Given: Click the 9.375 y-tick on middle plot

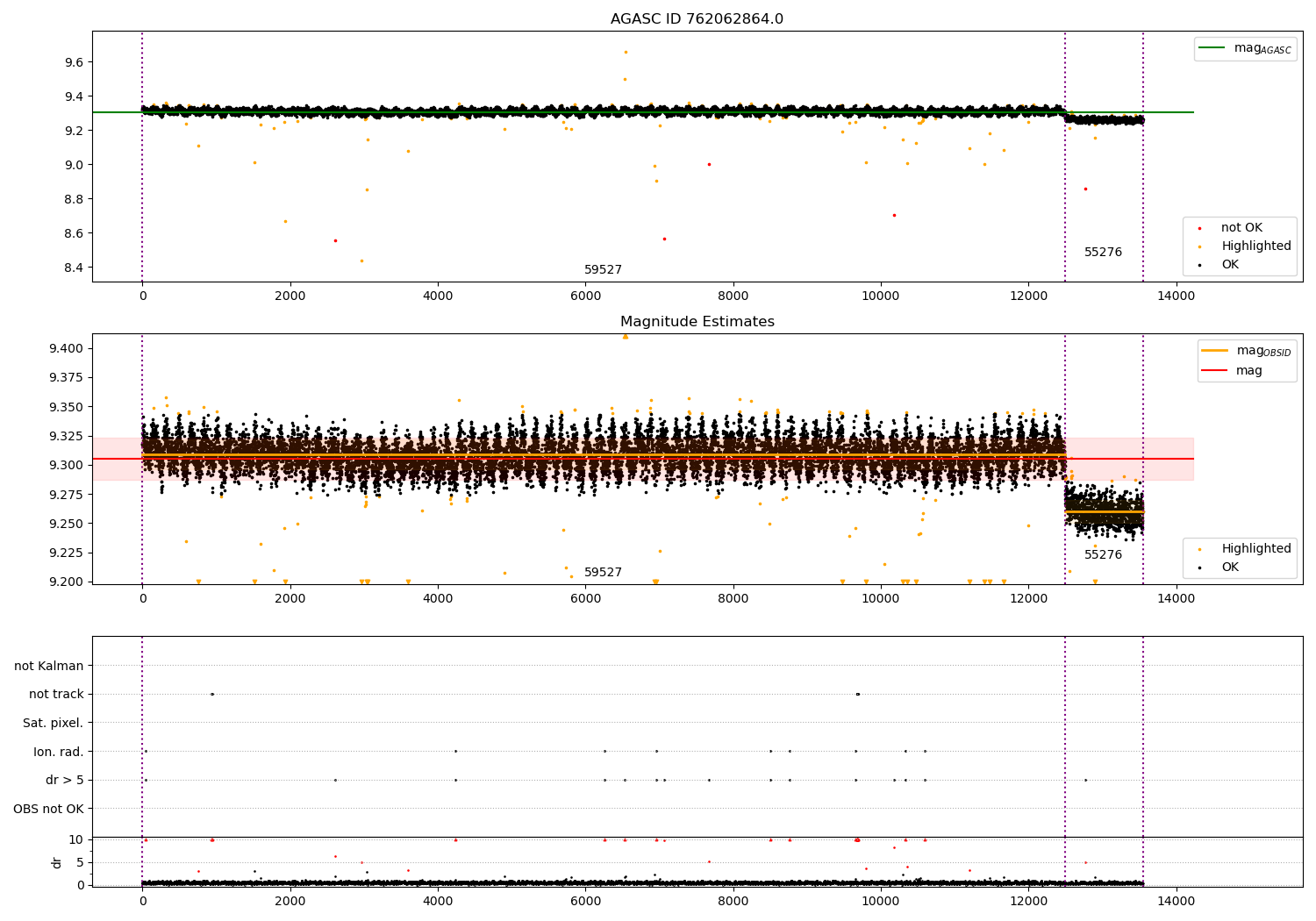Looking at the screenshot, I should click(x=67, y=377).
